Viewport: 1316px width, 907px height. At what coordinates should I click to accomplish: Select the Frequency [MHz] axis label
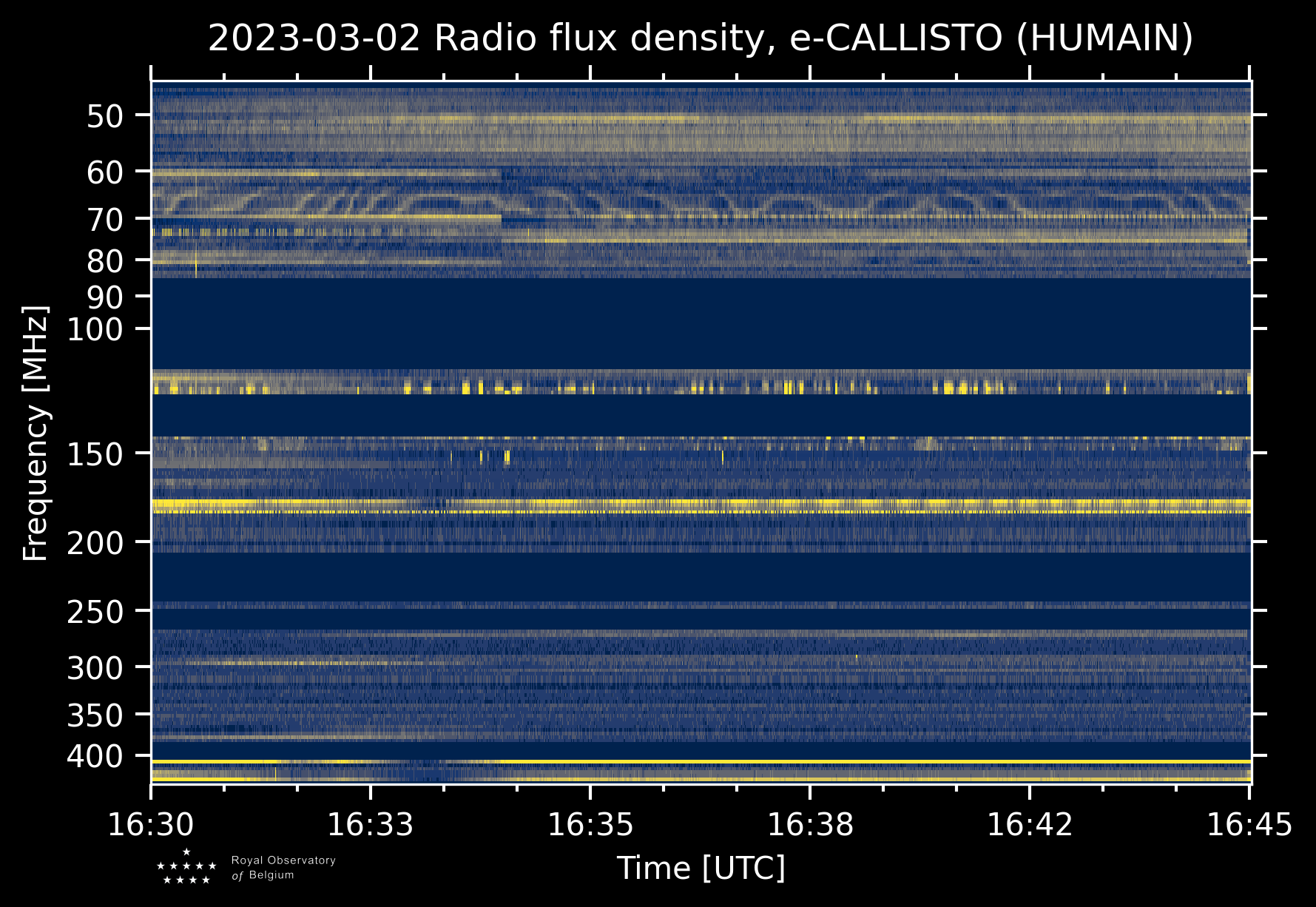pos(36,433)
